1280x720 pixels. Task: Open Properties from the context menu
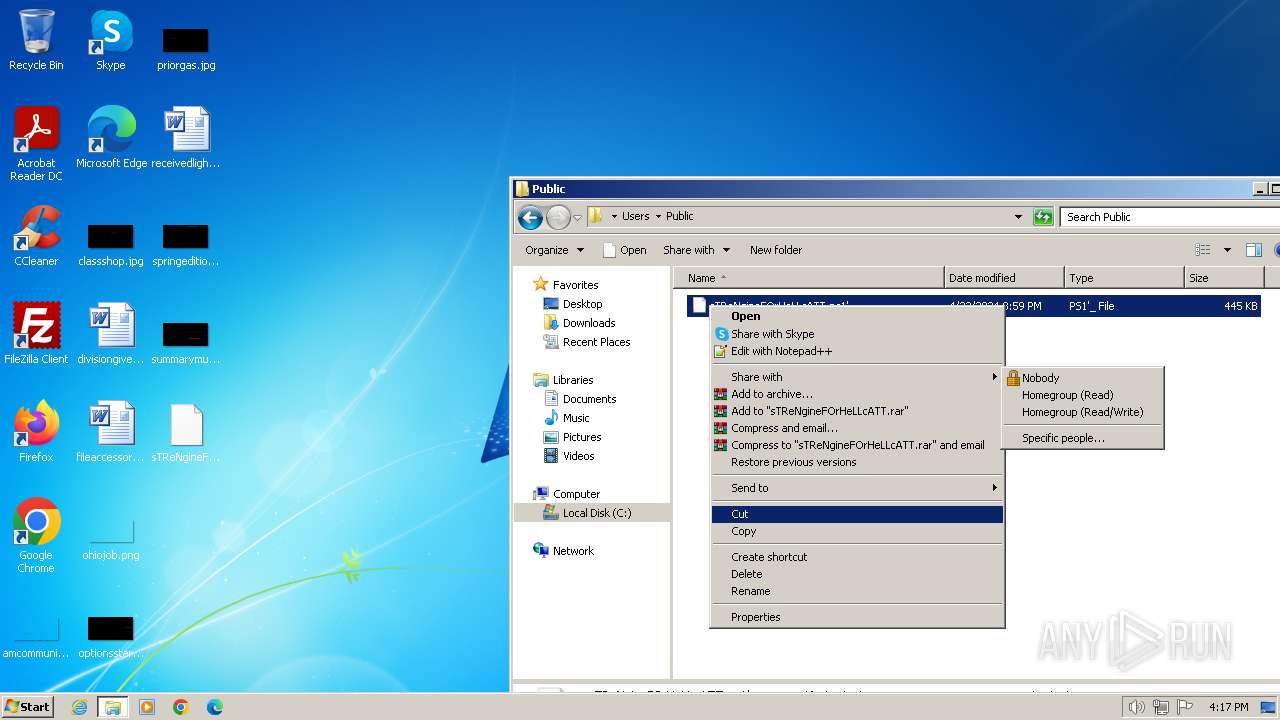pos(856,617)
